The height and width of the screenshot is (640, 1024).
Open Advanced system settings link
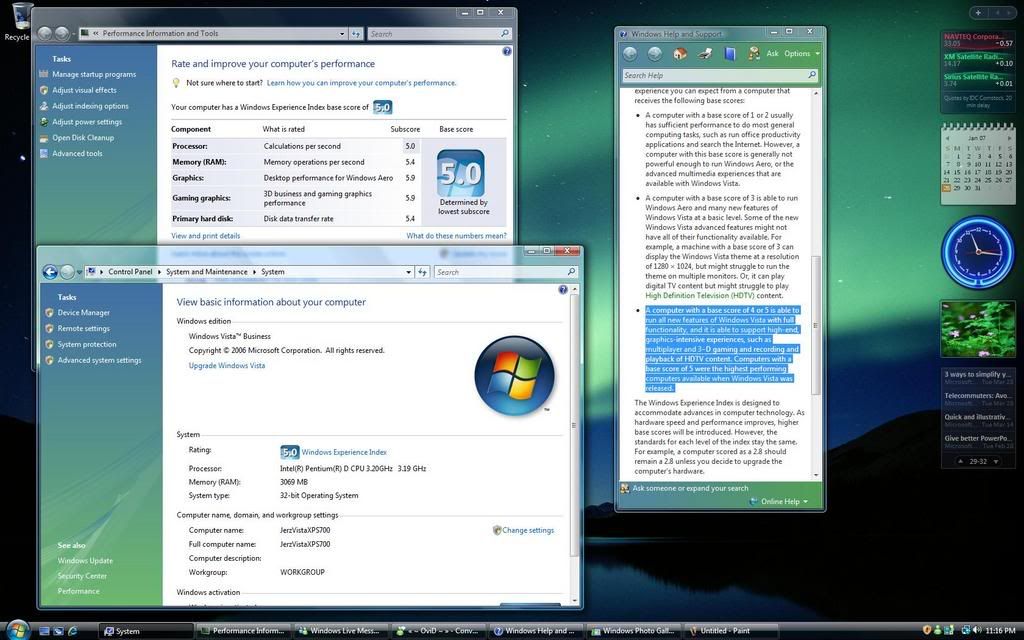99,360
